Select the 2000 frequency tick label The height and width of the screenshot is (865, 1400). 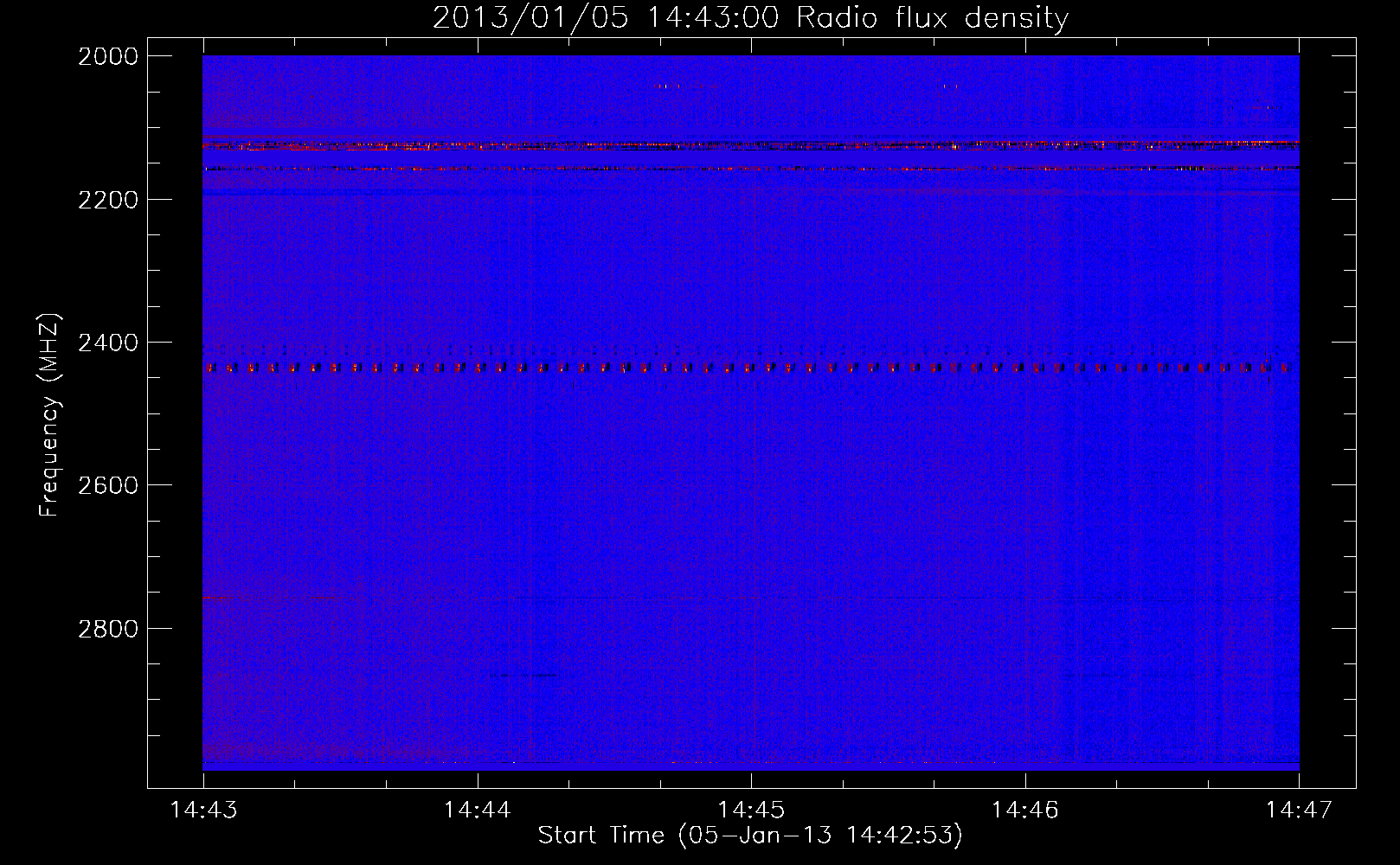(108, 56)
